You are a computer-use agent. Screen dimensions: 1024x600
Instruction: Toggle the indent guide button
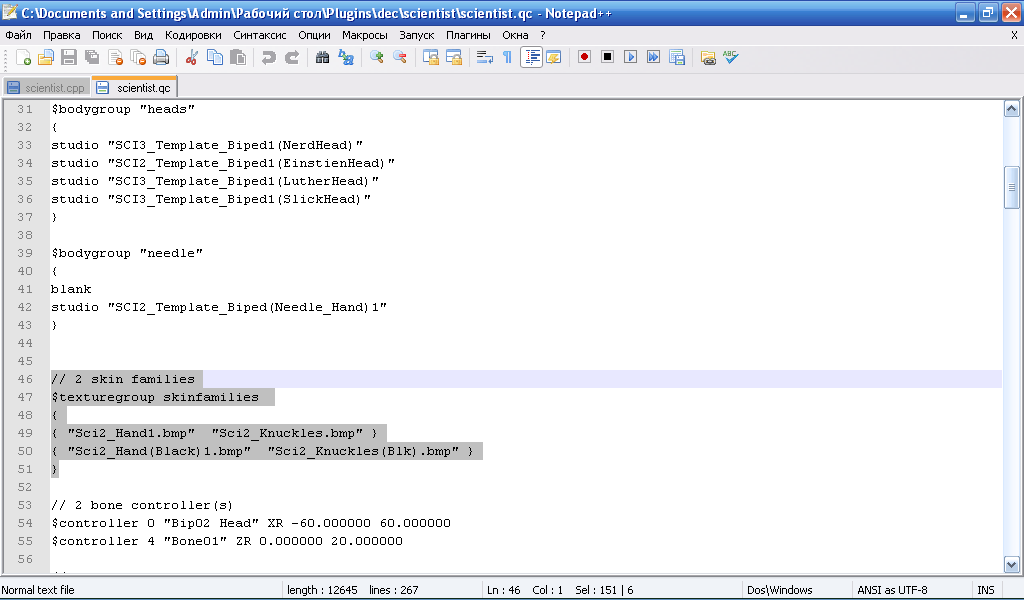tap(532, 57)
